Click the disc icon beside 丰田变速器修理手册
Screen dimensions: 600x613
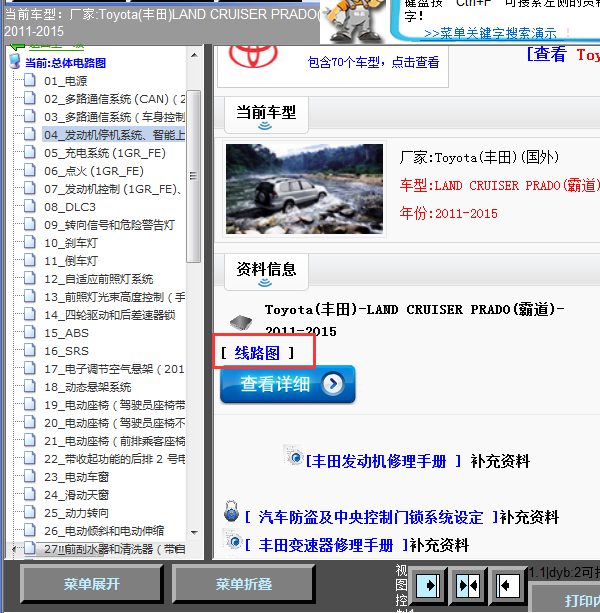[x=233, y=539]
